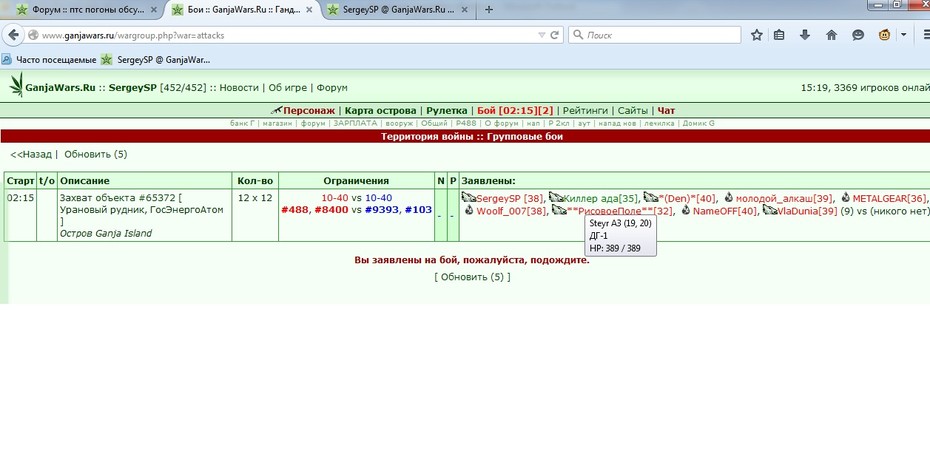Image resolution: width=930 pixels, height=454 pixels.
Task: Click the player name METALGEAR[36]
Action: [890, 198]
